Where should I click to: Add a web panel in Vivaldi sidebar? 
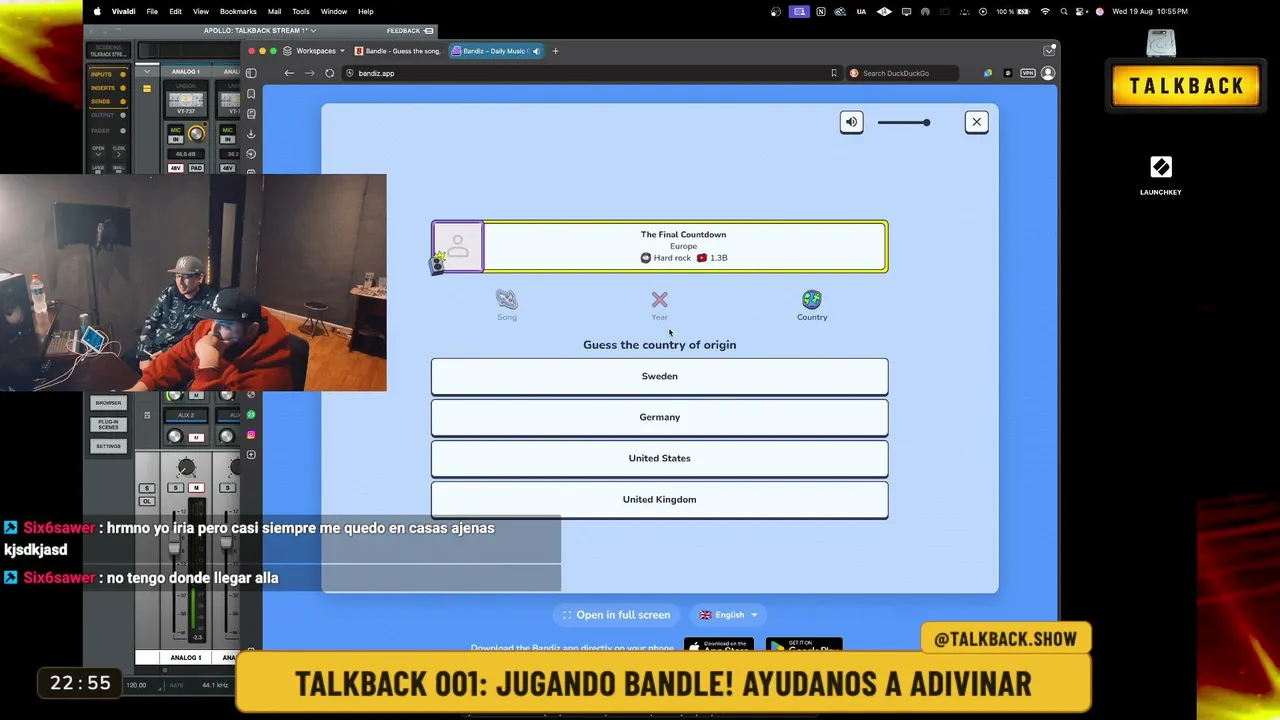[x=251, y=455]
